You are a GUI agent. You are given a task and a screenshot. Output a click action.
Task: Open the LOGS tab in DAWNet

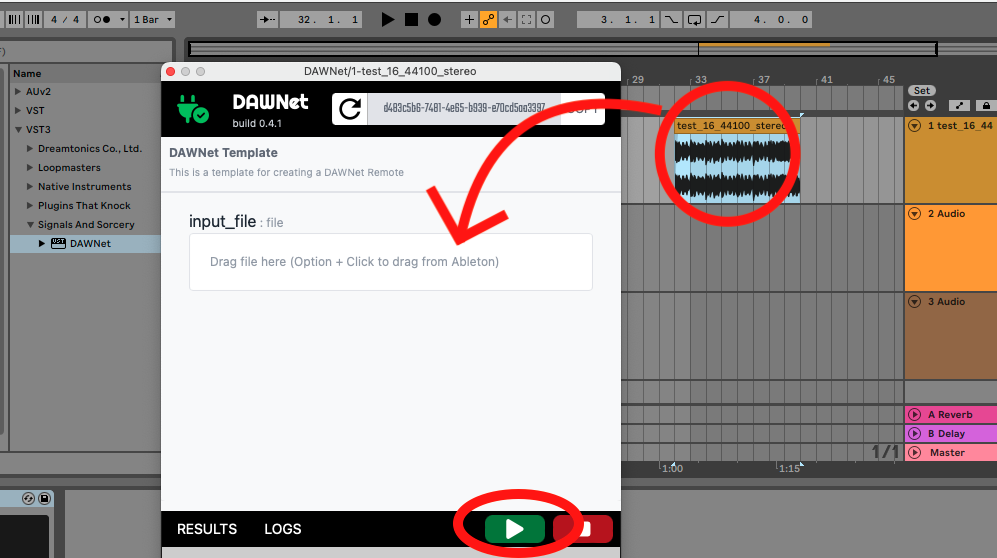coord(283,529)
